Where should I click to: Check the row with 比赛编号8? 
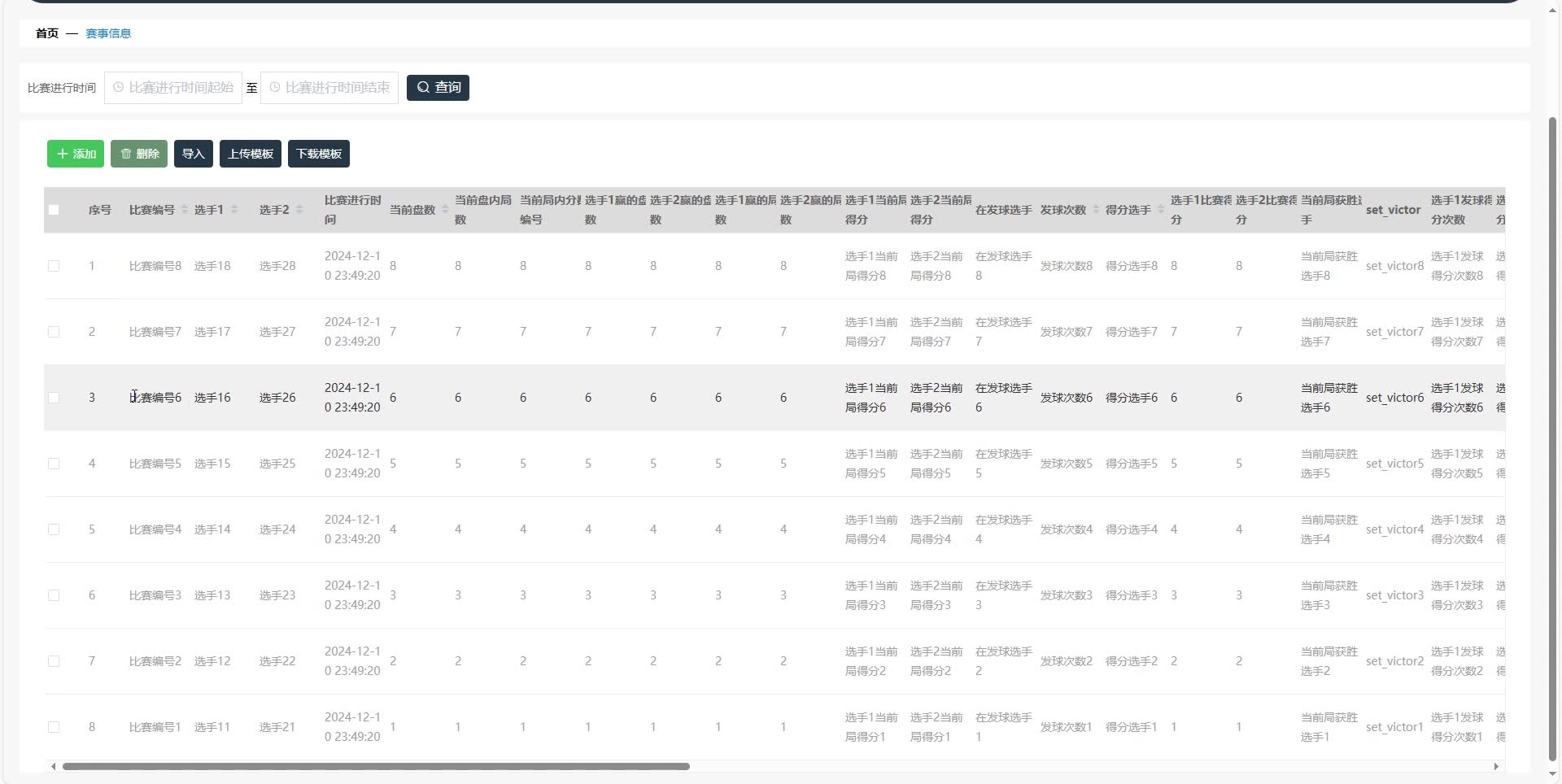[54, 266]
